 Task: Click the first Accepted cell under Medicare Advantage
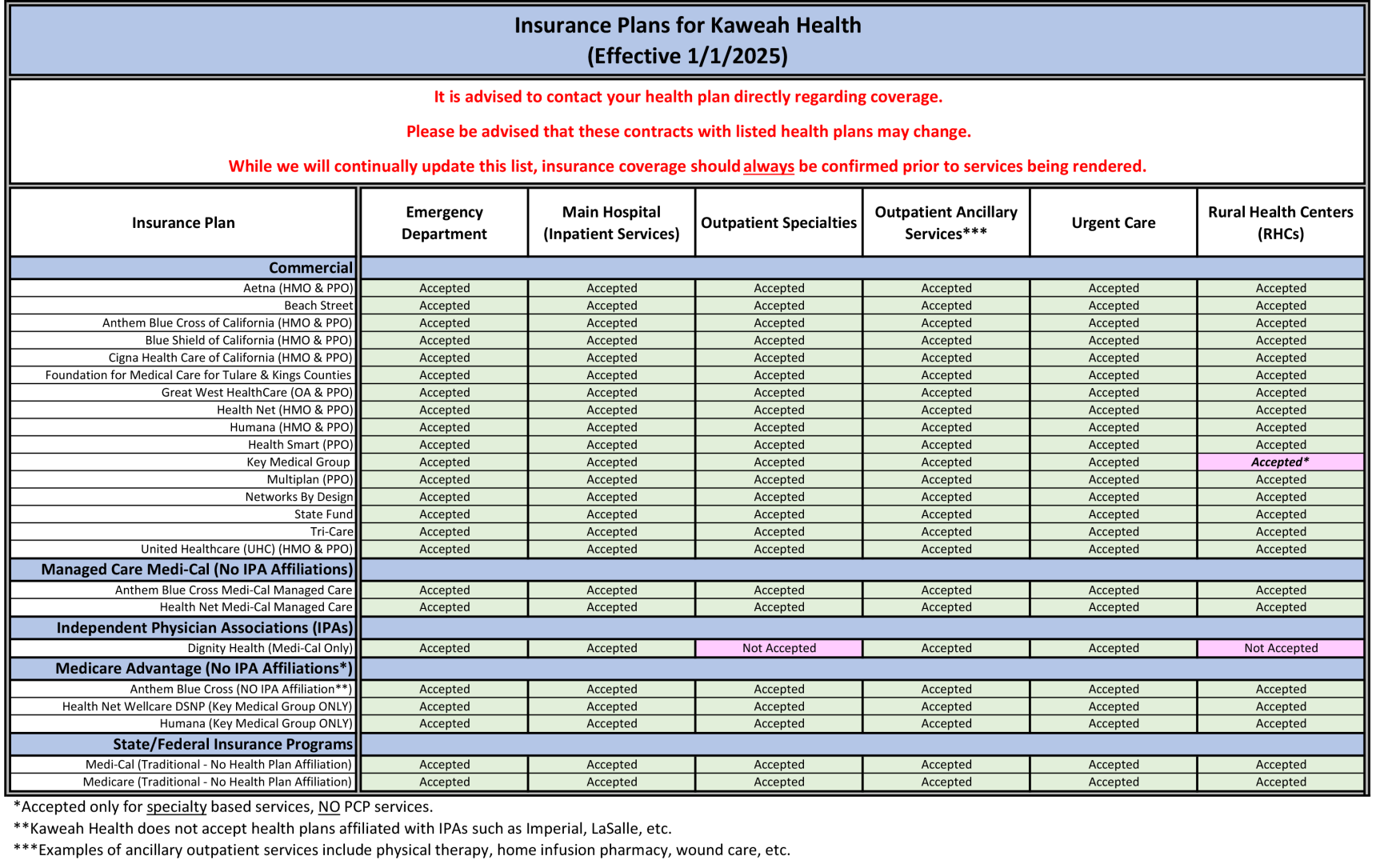coord(445,689)
